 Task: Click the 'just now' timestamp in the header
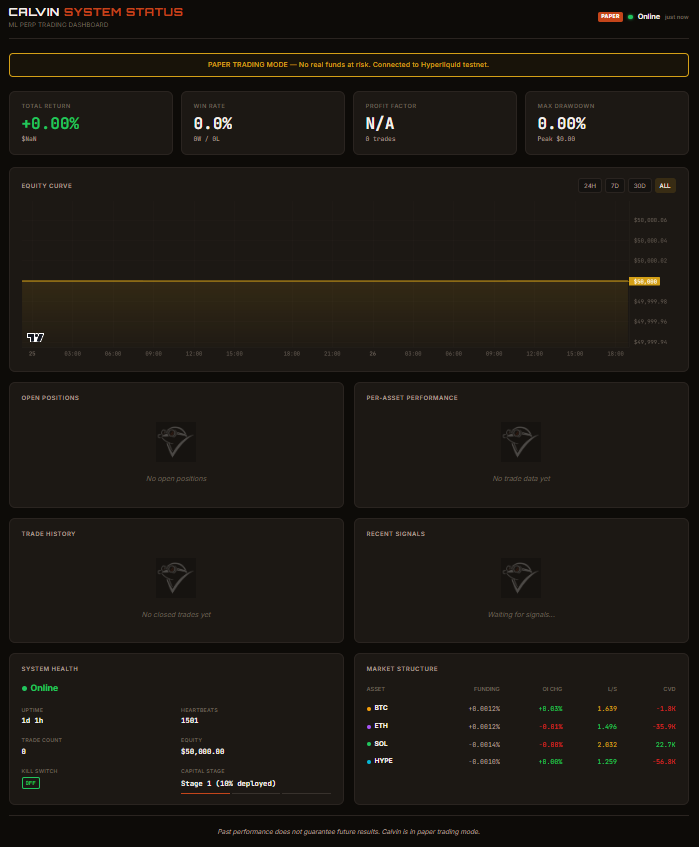coord(676,17)
